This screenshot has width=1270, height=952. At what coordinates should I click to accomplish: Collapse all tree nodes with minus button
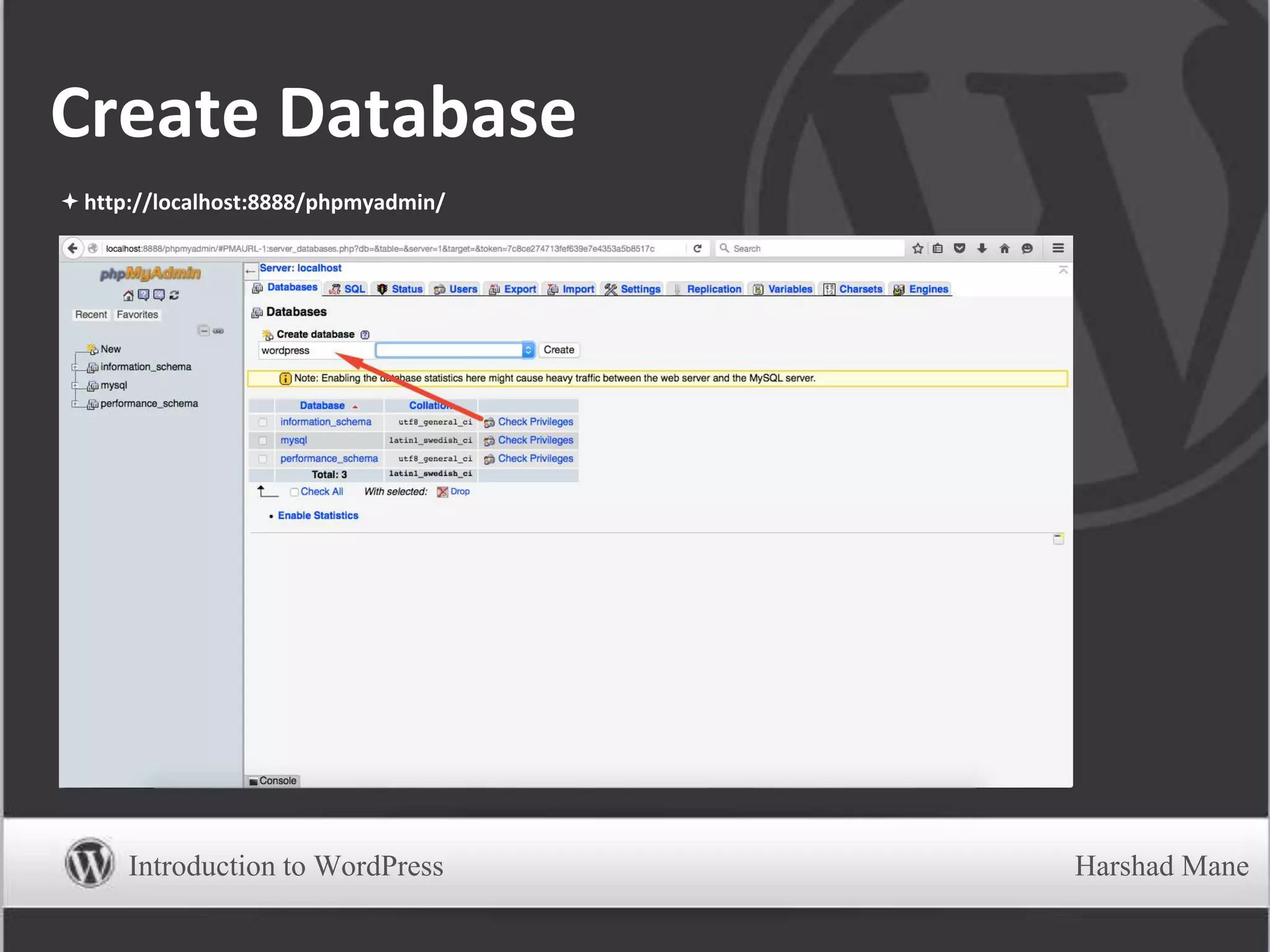coord(203,330)
